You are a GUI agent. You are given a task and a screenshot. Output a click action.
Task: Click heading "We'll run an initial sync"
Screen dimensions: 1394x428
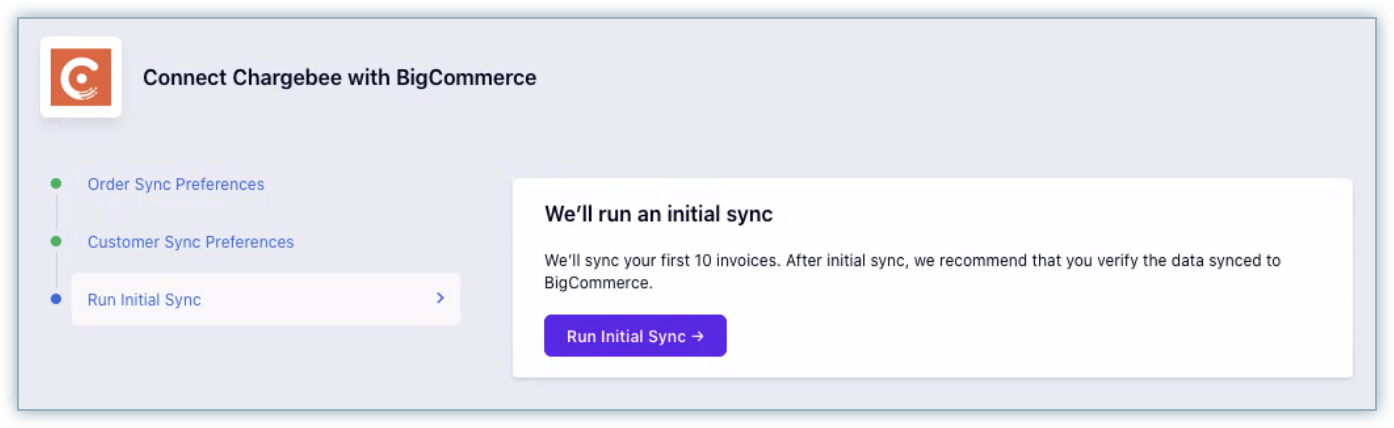coord(659,213)
